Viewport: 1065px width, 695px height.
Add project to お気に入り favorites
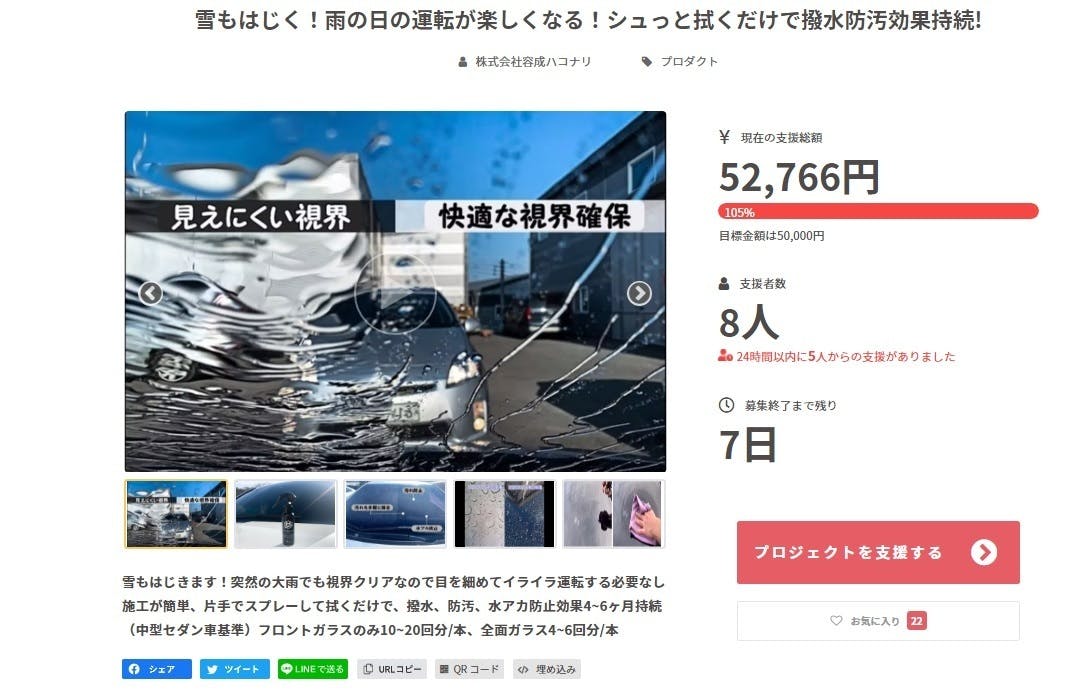878,621
